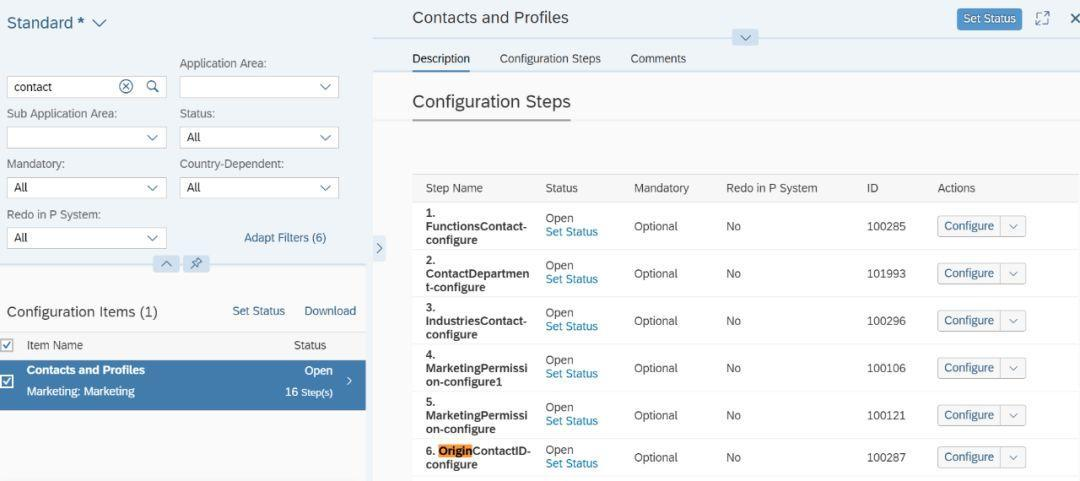This screenshot has height=481, width=1080.
Task: Collapse the filter header with up arrow
Action: click(167, 264)
